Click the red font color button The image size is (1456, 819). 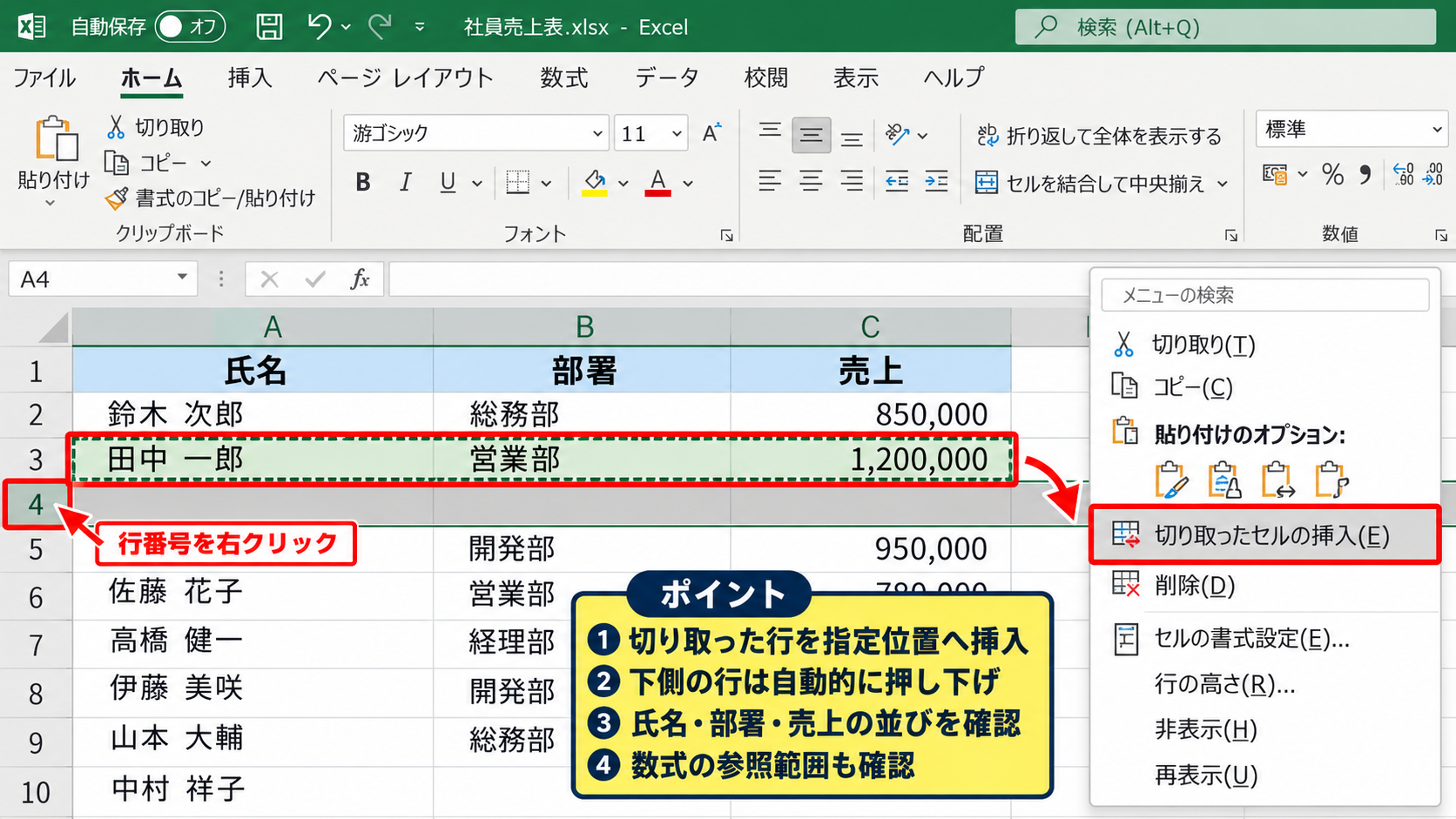[x=657, y=183]
